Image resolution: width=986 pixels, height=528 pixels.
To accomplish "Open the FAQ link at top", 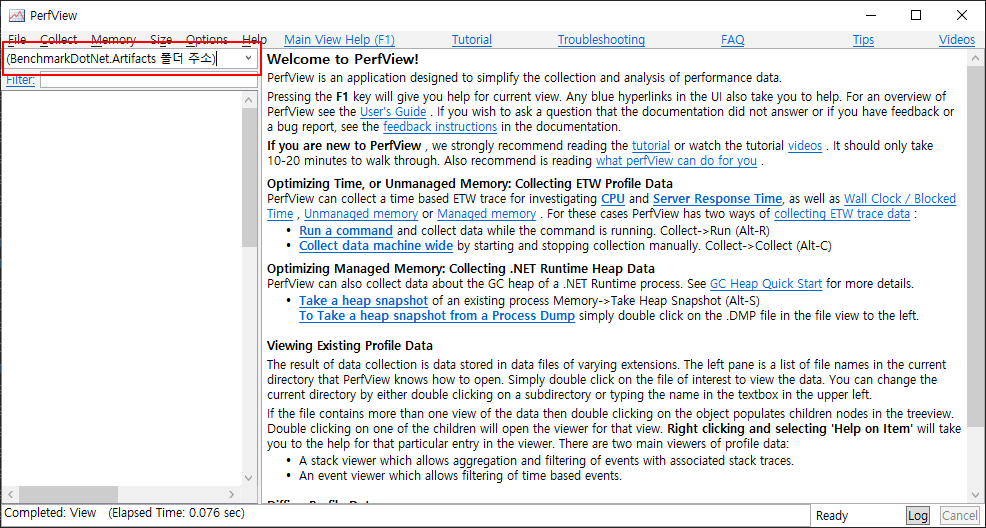I will tap(732, 40).
